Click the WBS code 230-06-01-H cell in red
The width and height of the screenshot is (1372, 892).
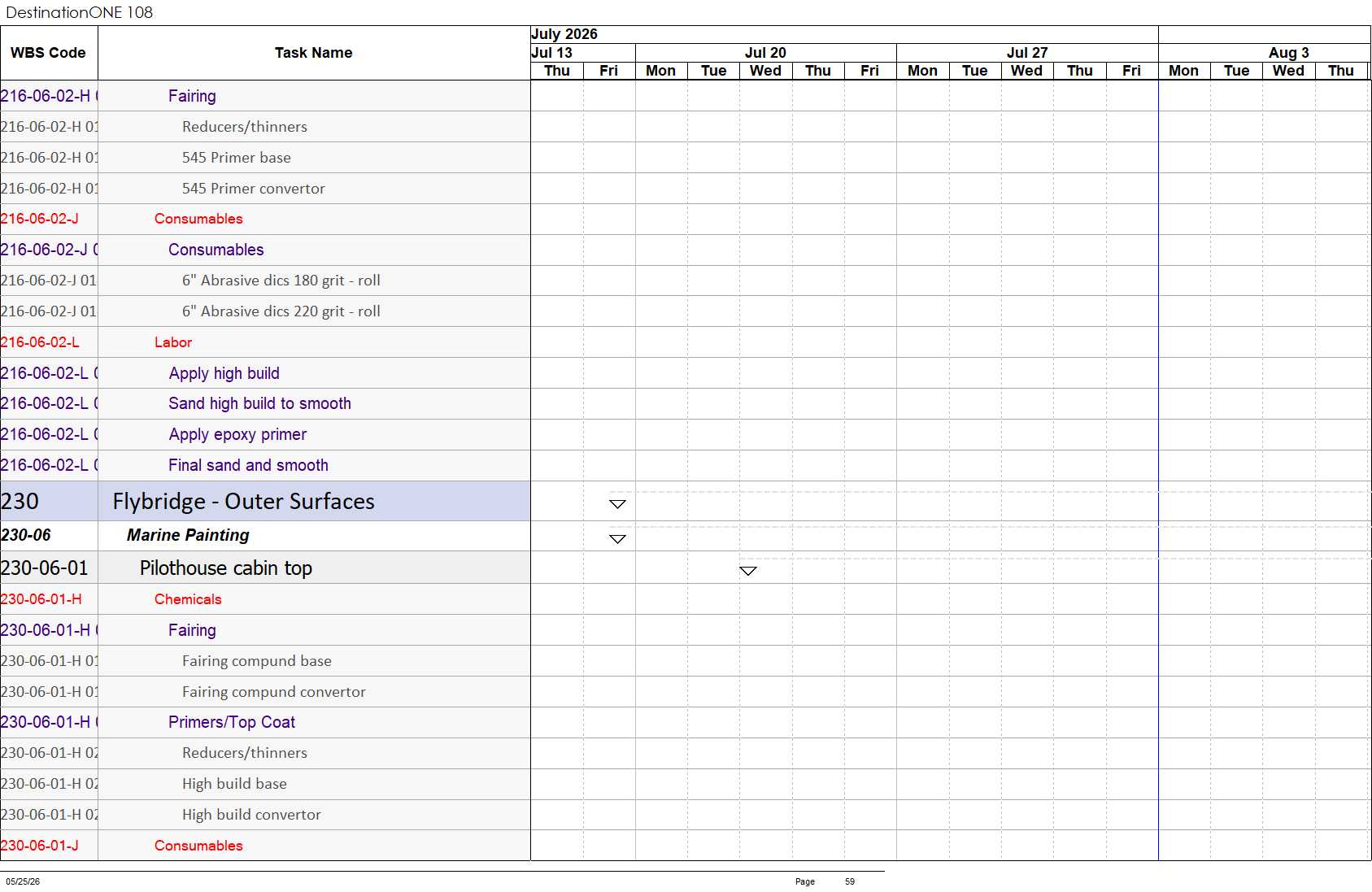pyautogui.click(x=49, y=599)
